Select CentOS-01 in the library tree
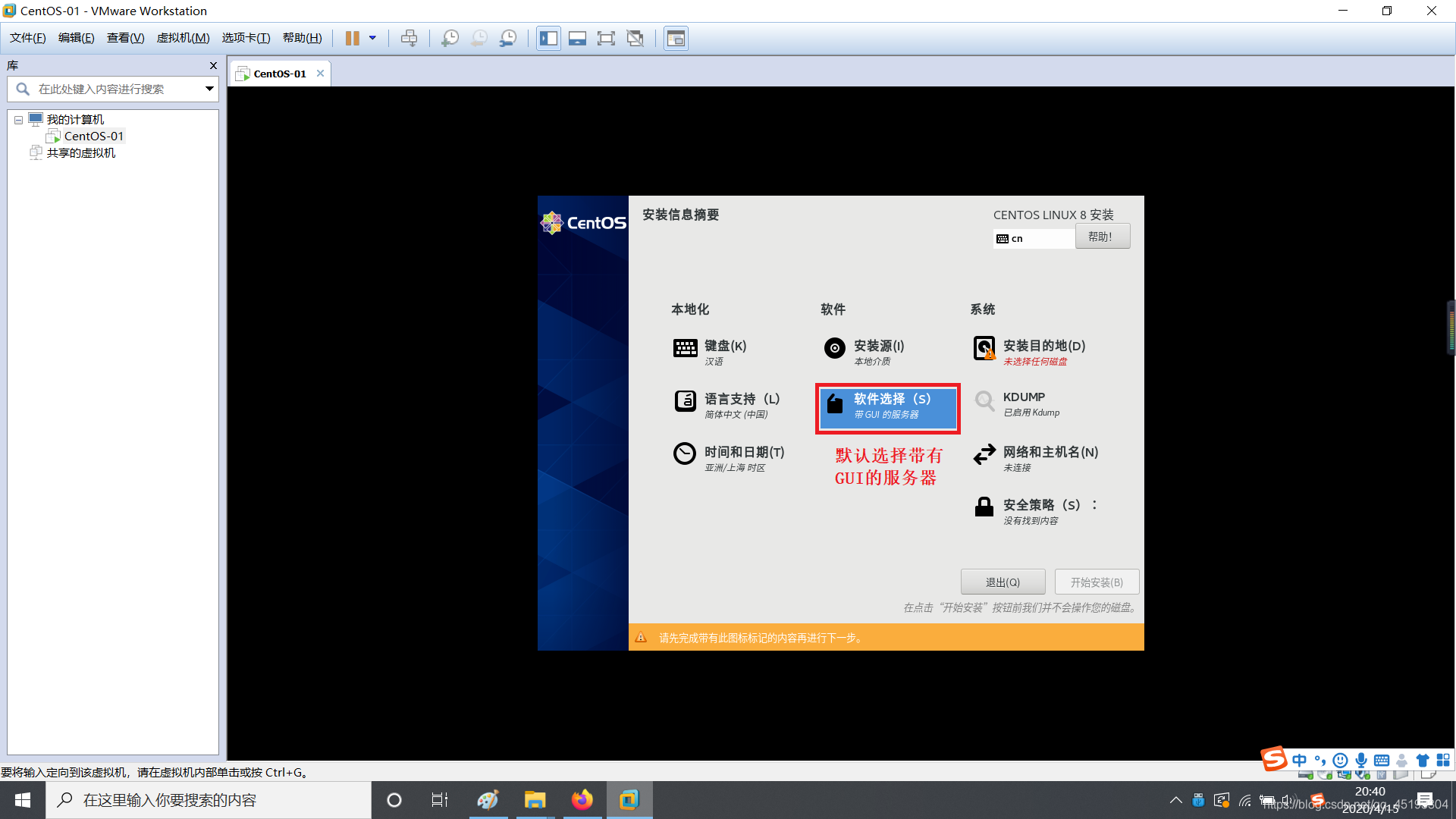Viewport: 1456px width, 819px height. (93, 136)
